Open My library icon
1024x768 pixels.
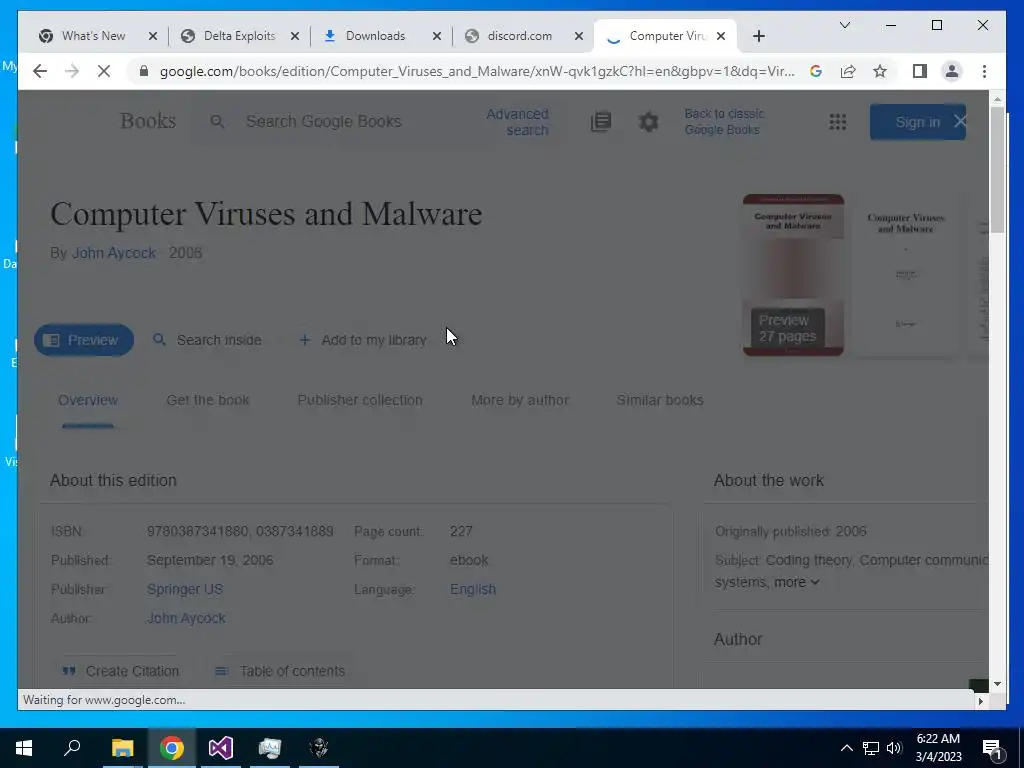coord(601,121)
